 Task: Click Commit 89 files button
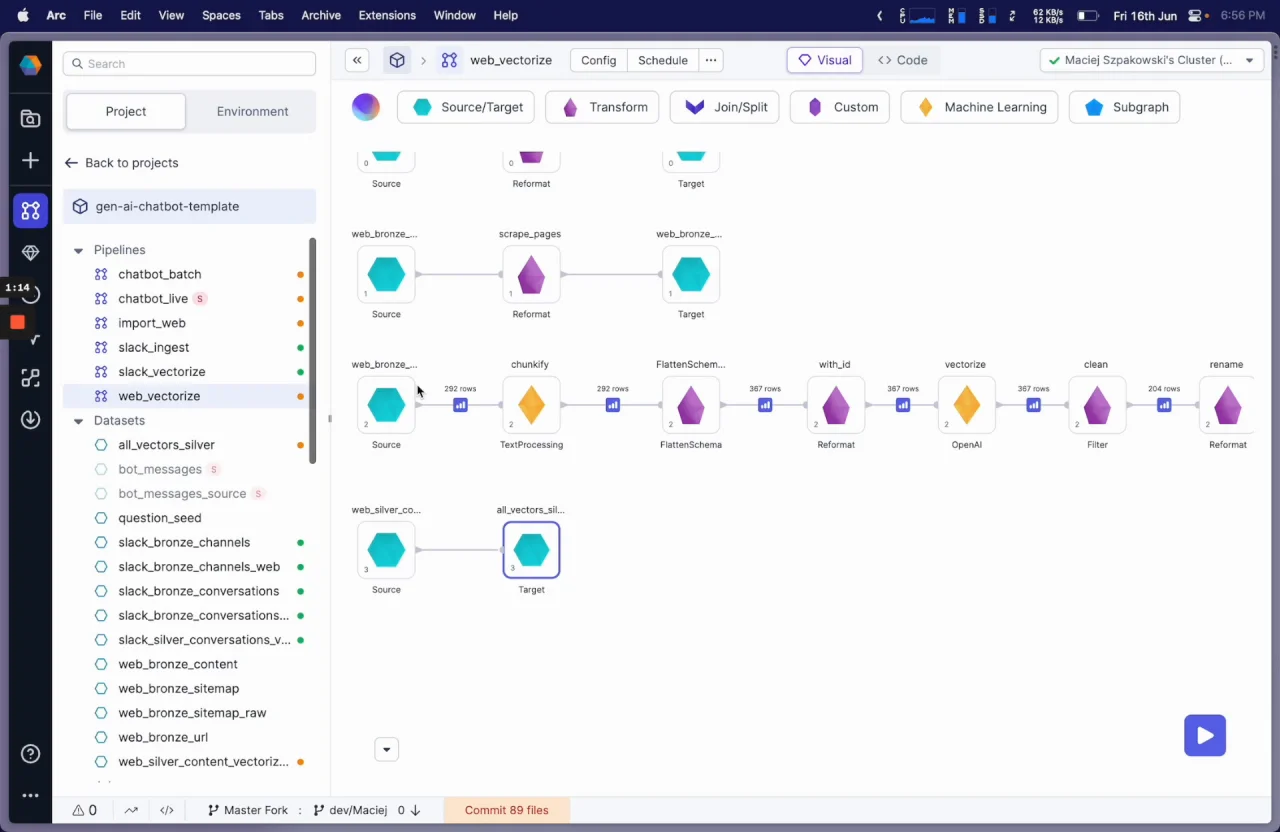tap(506, 810)
